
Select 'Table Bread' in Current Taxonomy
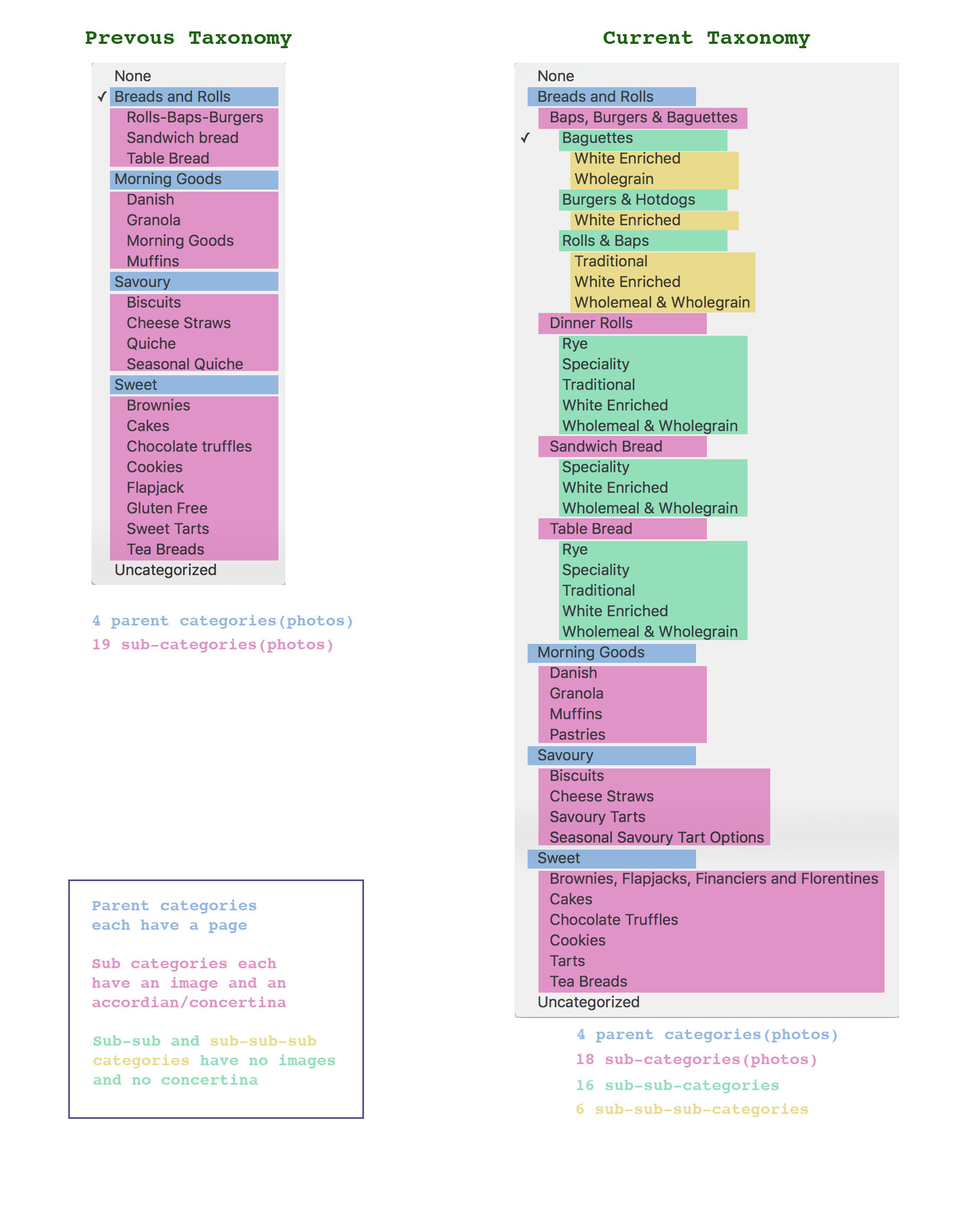tap(622, 529)
